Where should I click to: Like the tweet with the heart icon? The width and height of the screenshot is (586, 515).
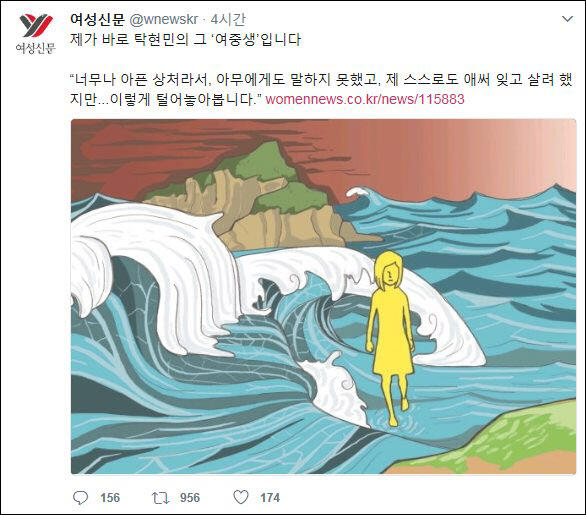241,497
